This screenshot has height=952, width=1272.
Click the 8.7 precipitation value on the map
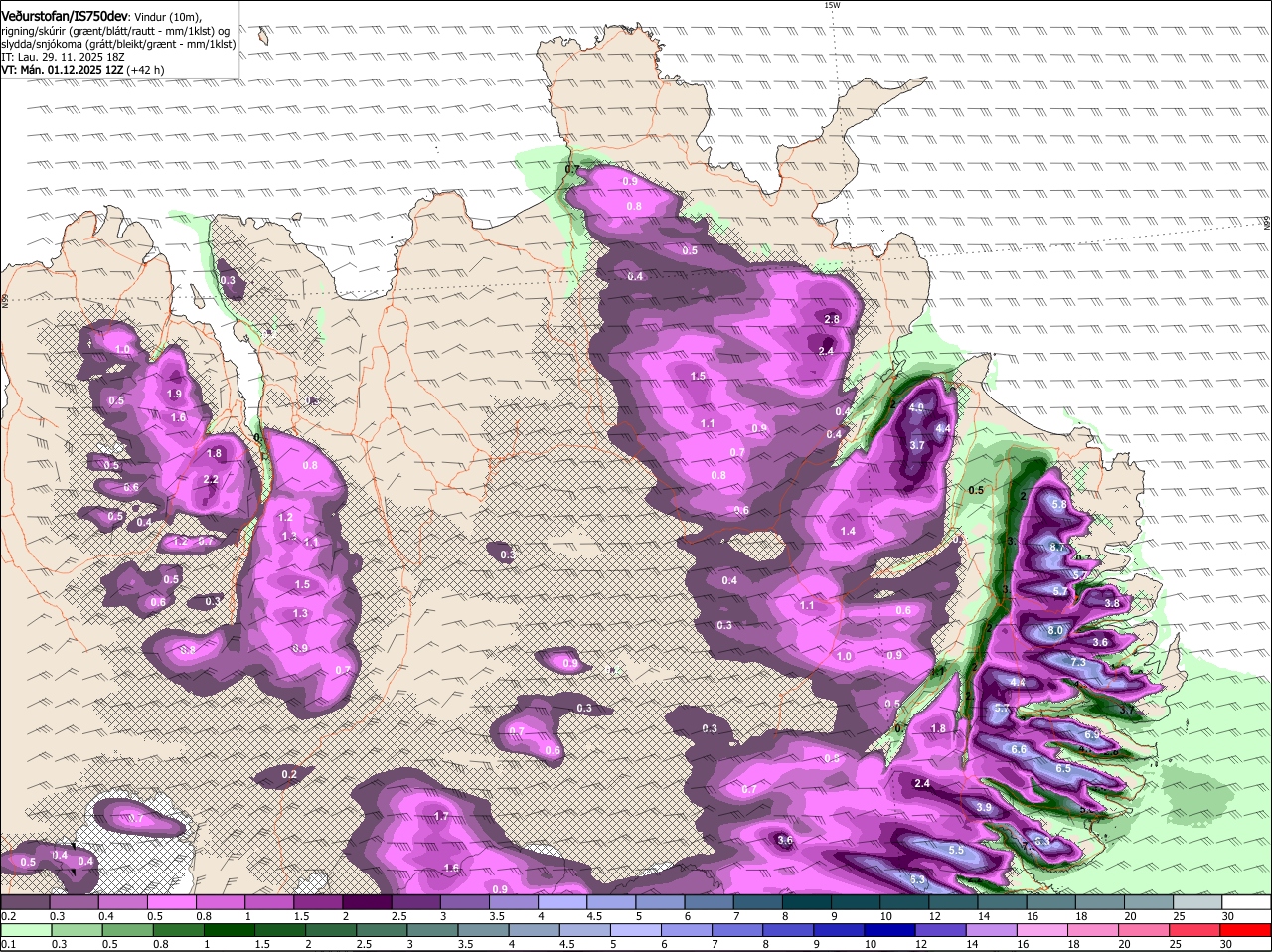coord(1057,548)
